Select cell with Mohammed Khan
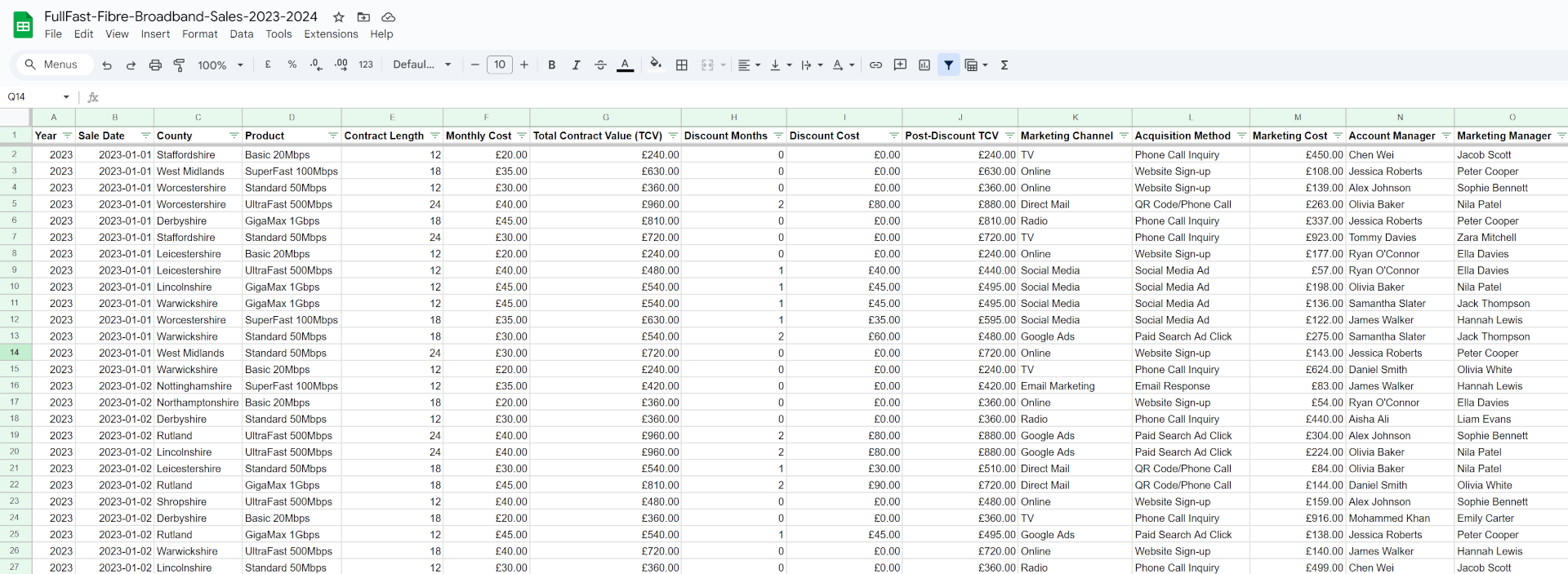This screenshot has height=574, width=1568. tap(1400, 518)
